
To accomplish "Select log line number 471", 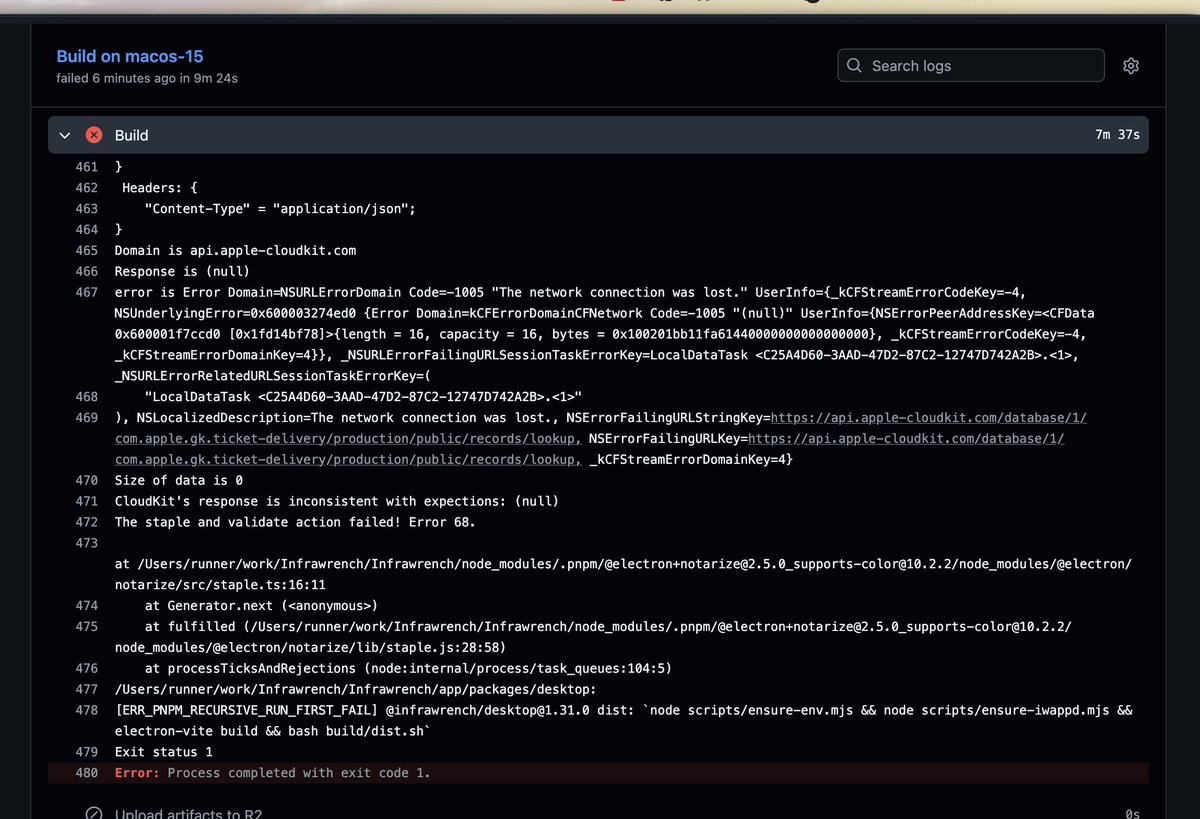I will click(86, 501).
